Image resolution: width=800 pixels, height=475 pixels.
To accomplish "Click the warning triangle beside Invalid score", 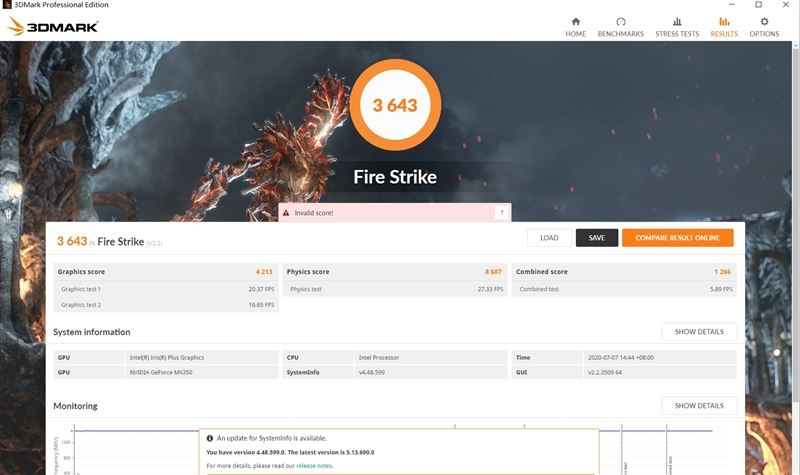I will (286, 213).
